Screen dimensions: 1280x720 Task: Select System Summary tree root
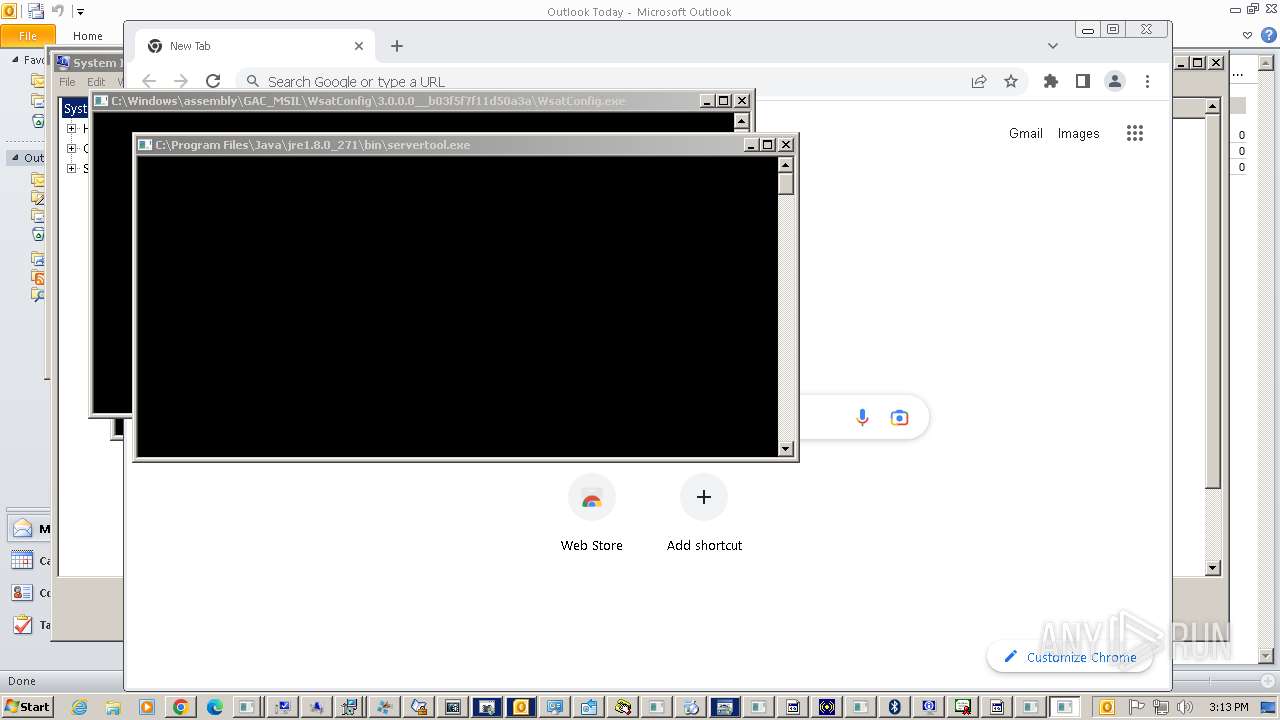pos(76,108)
